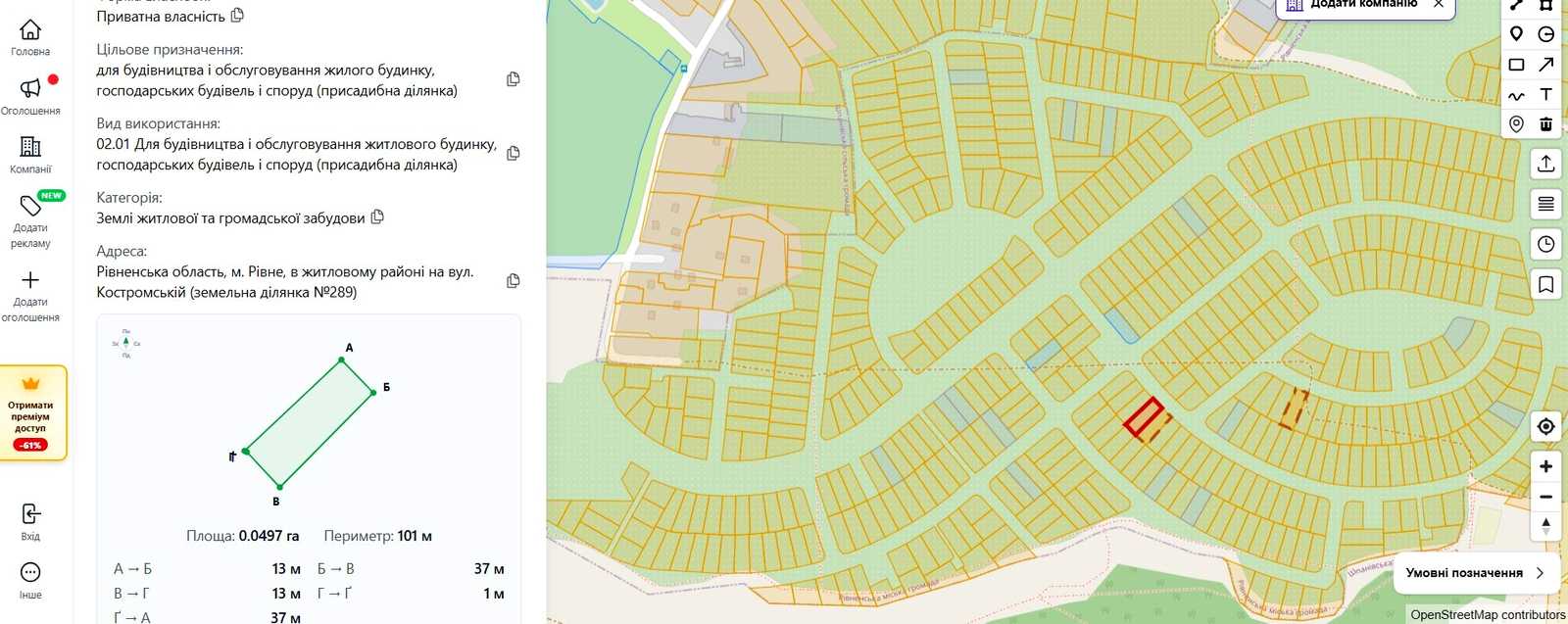Image resolution: width=1568 pixels, height=624 pixels.
Task: Click Вхід login icon
Action: [30, 521]
